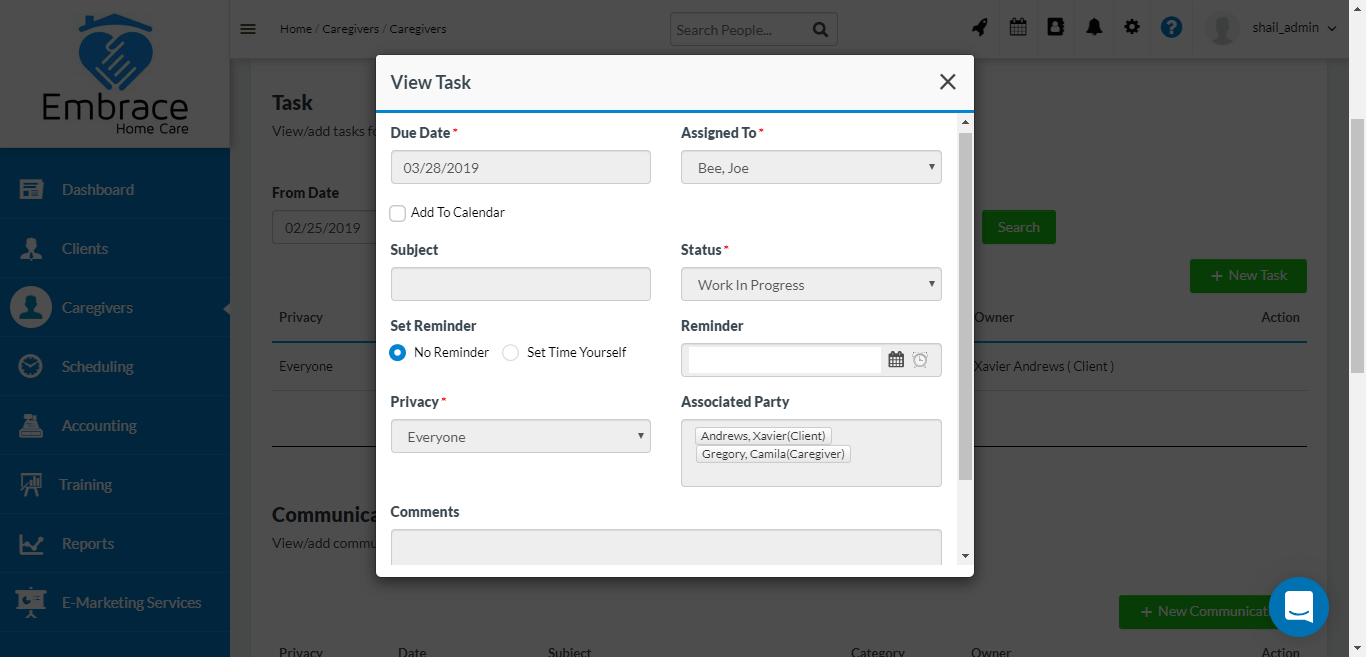This screenshot has height=657, width=1366.
Task: Expand the Assigned To dropdown
Action: coord(811,168)
